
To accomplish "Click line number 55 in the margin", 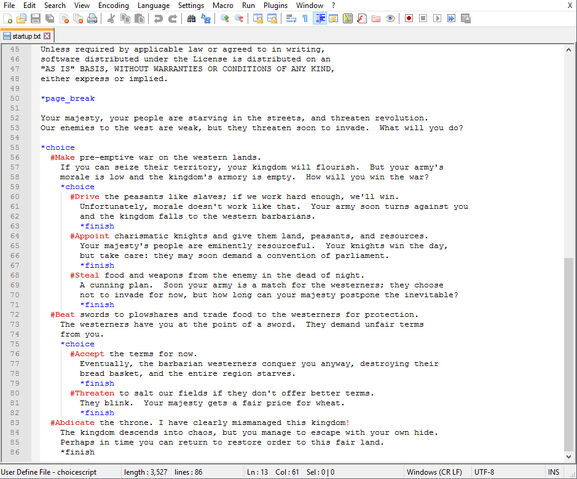I will tap(15, 148).
